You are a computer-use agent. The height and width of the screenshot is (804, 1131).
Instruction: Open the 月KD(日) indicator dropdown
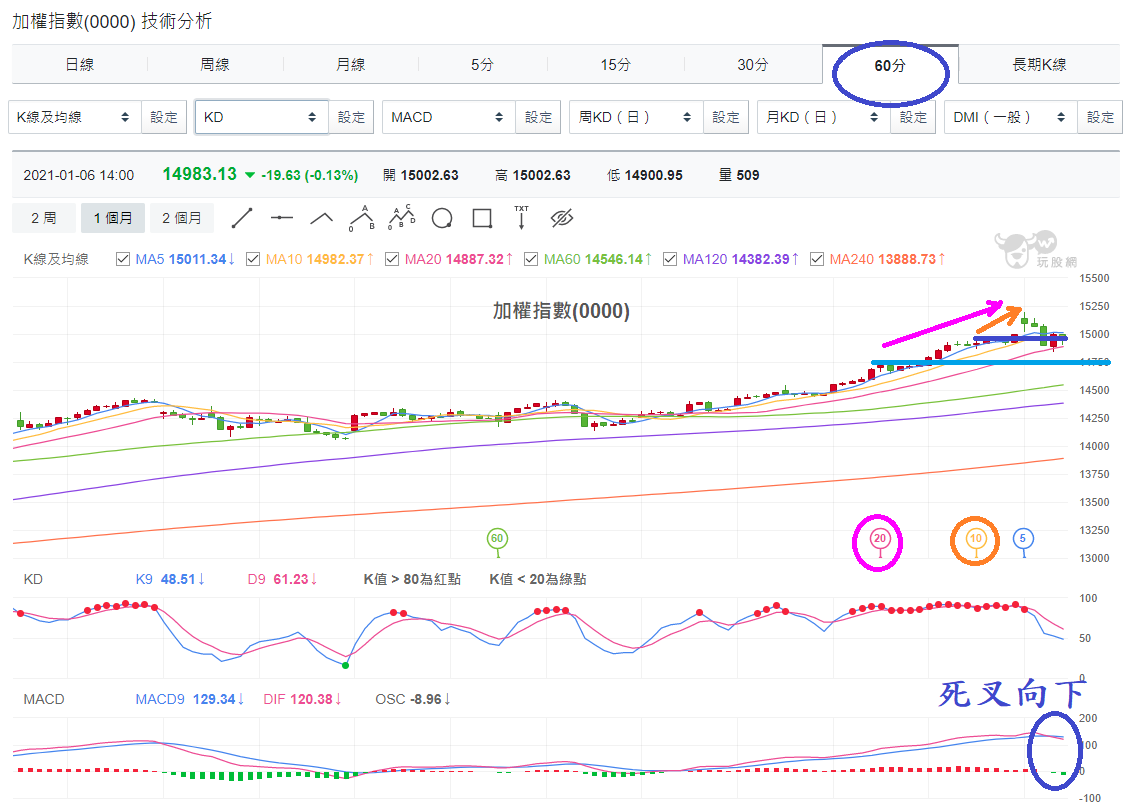pyautogui.click(x=824, y=117)
